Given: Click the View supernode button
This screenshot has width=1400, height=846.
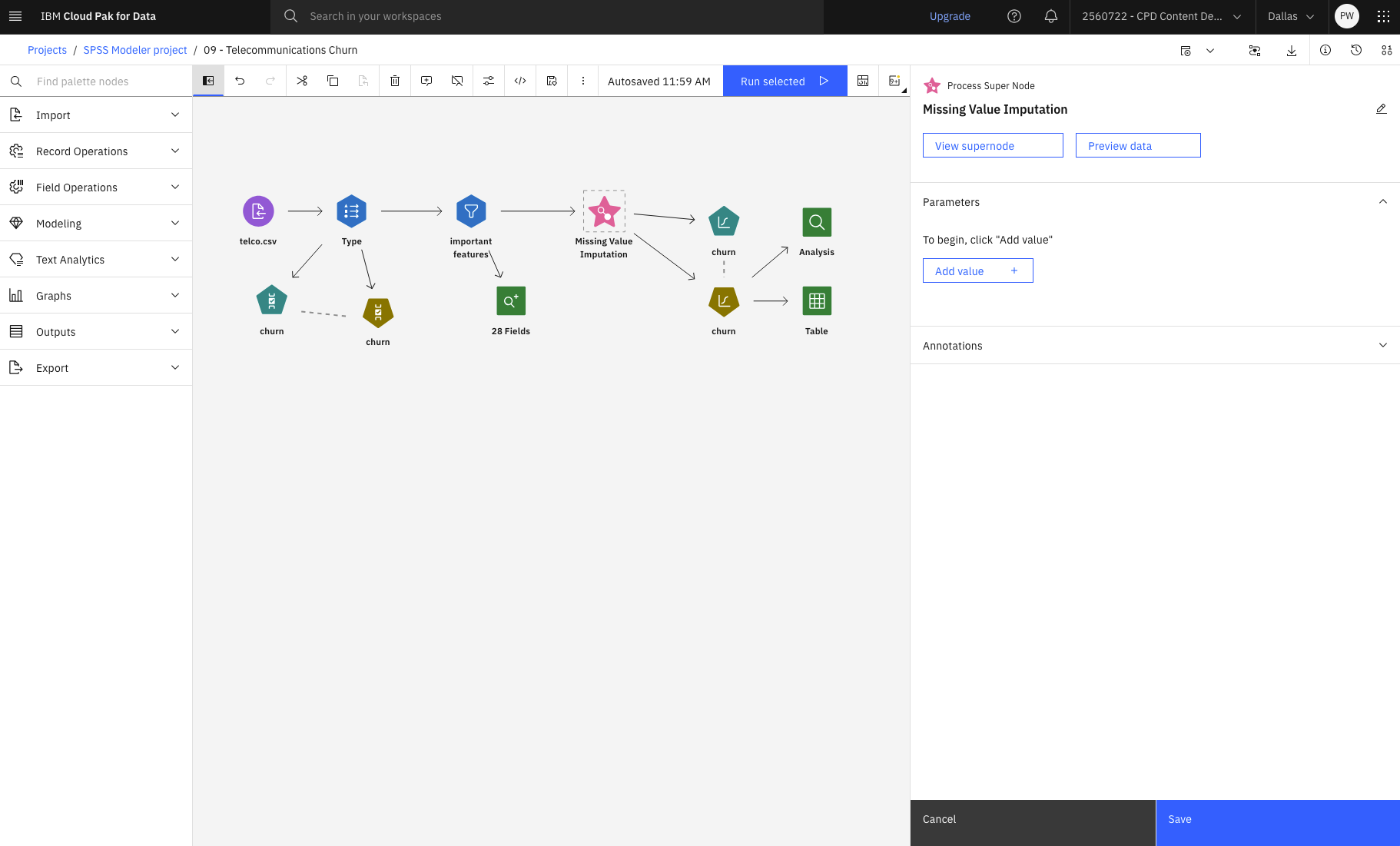Looking at the screenshot, I should pos(993,146).
